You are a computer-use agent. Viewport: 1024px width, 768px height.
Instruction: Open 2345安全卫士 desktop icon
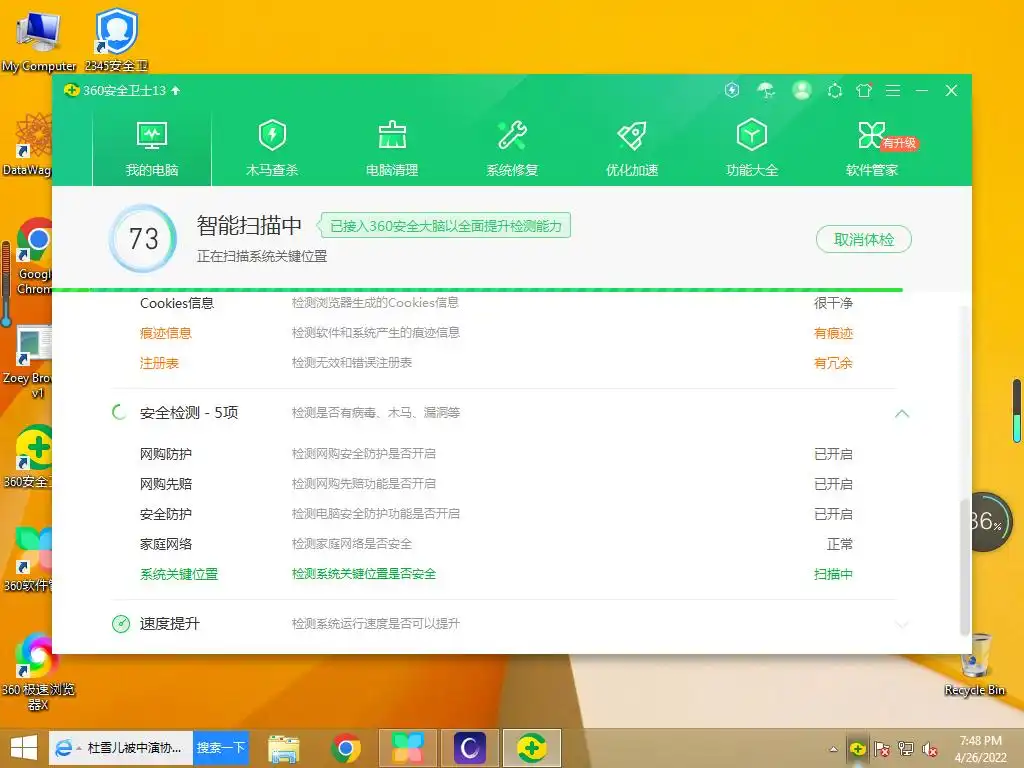(116, 39)
